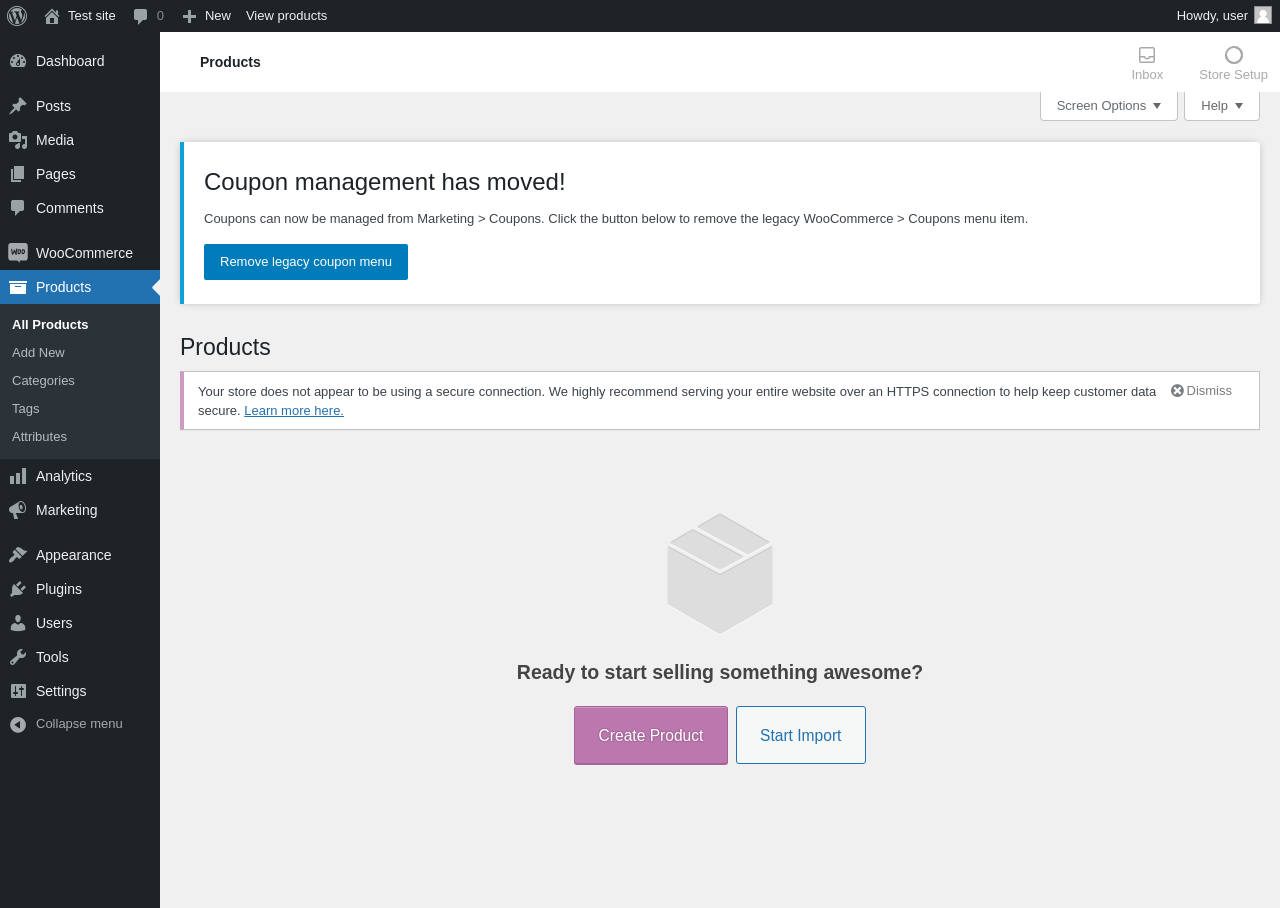Open the Add New products submenu item
The image size is (1280, 908).
point(38,353)
